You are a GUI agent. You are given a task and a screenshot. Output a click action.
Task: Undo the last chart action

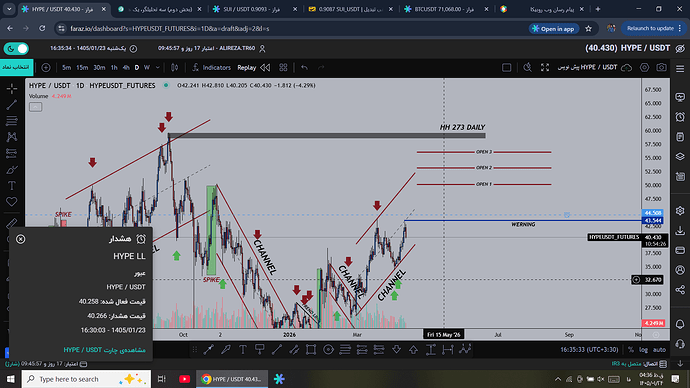pos(304,67)
